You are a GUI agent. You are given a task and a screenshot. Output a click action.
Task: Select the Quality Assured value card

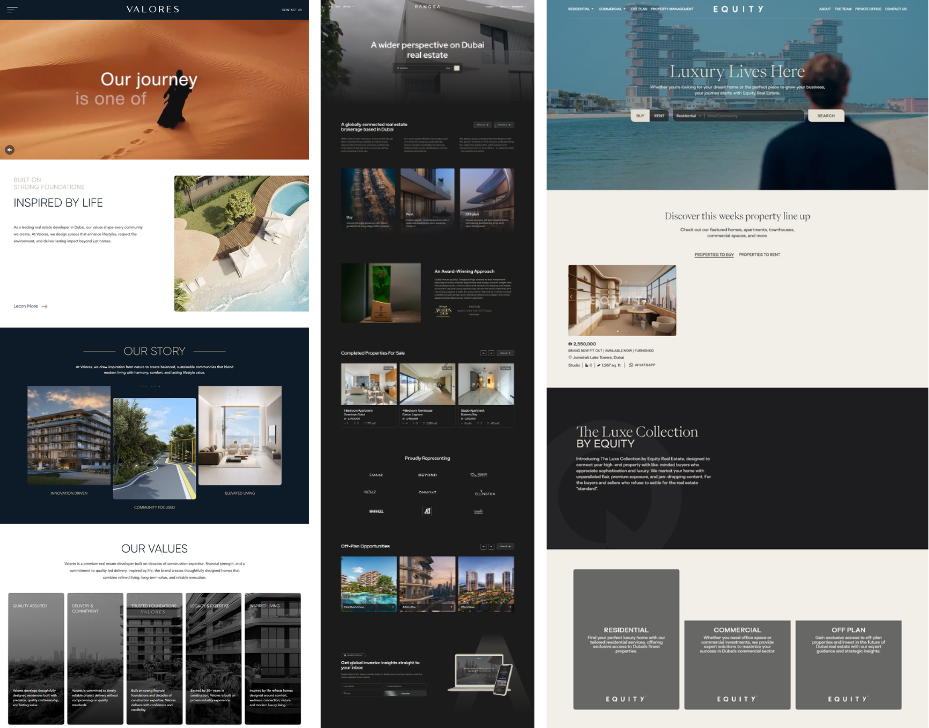(x=36, y=658)
